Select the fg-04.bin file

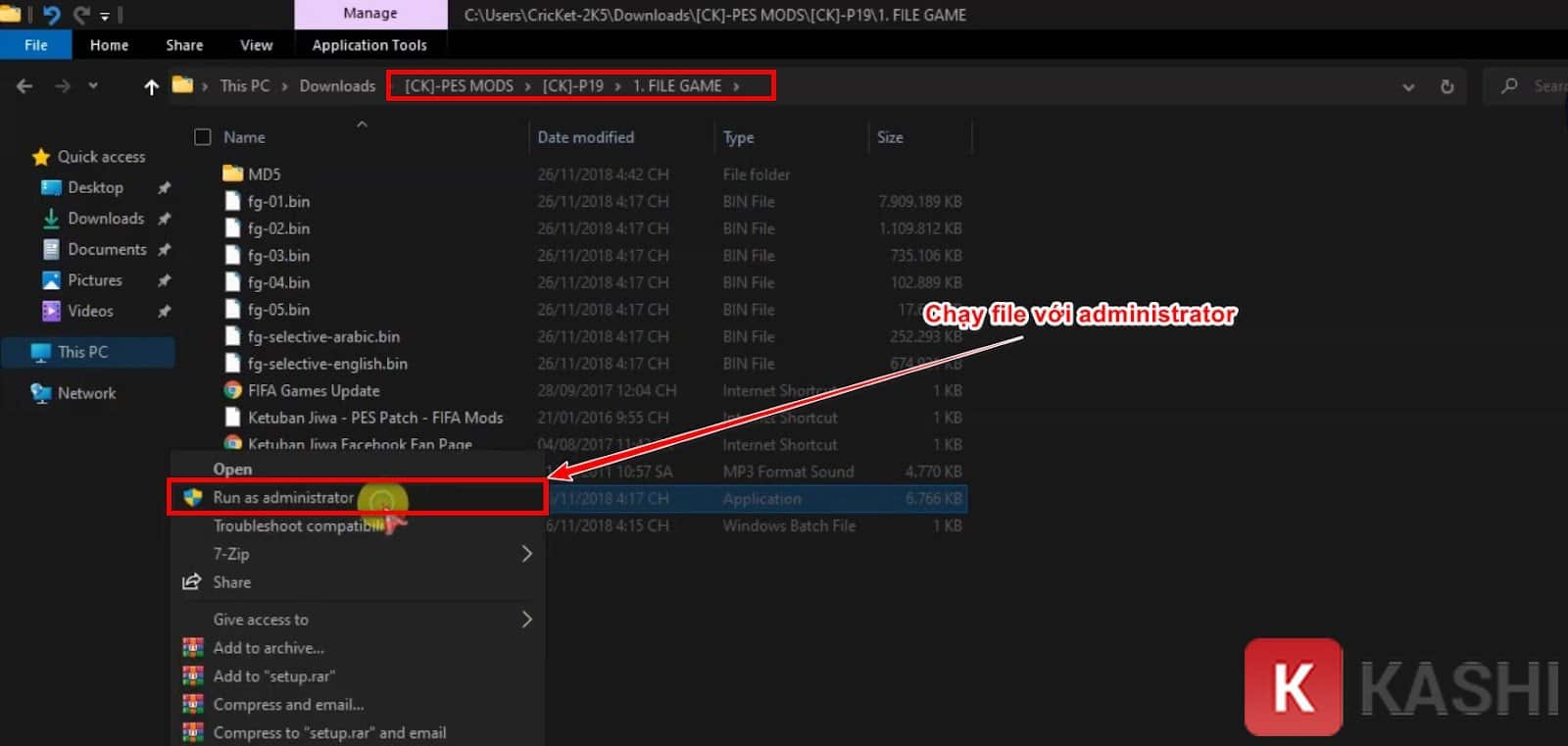(278, 282)
